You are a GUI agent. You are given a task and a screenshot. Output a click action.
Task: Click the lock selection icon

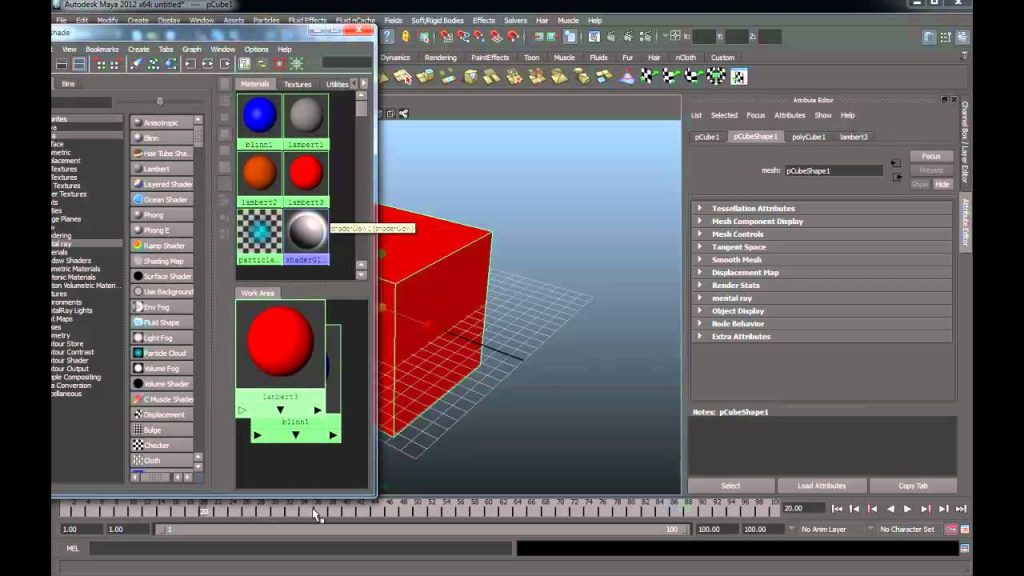tap(406, 37)
